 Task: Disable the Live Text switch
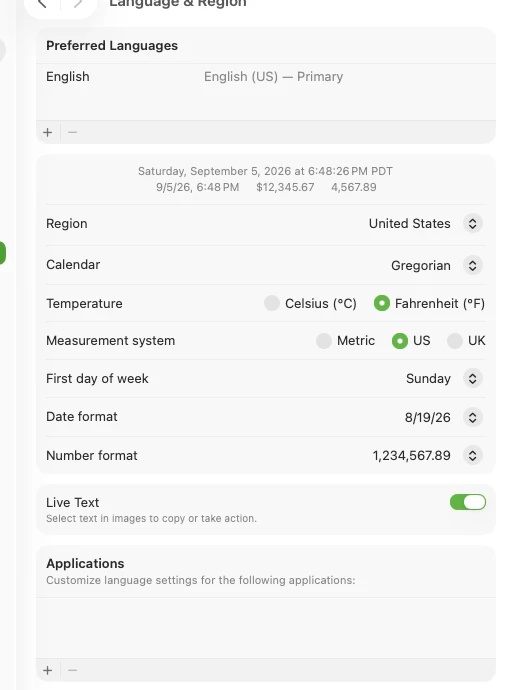(x=468, y=502)
